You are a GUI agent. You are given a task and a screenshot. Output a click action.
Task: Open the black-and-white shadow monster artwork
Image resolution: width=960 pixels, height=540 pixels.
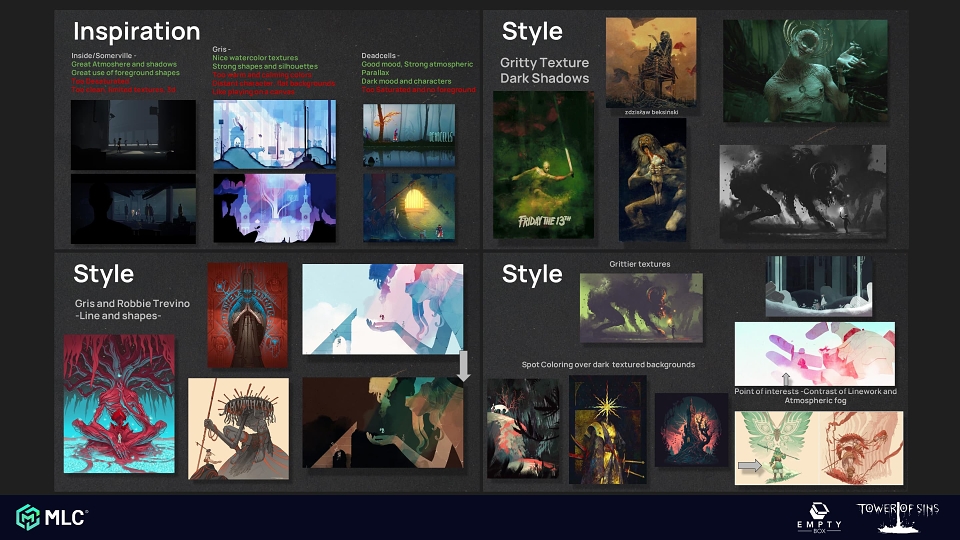coord(803,192)
